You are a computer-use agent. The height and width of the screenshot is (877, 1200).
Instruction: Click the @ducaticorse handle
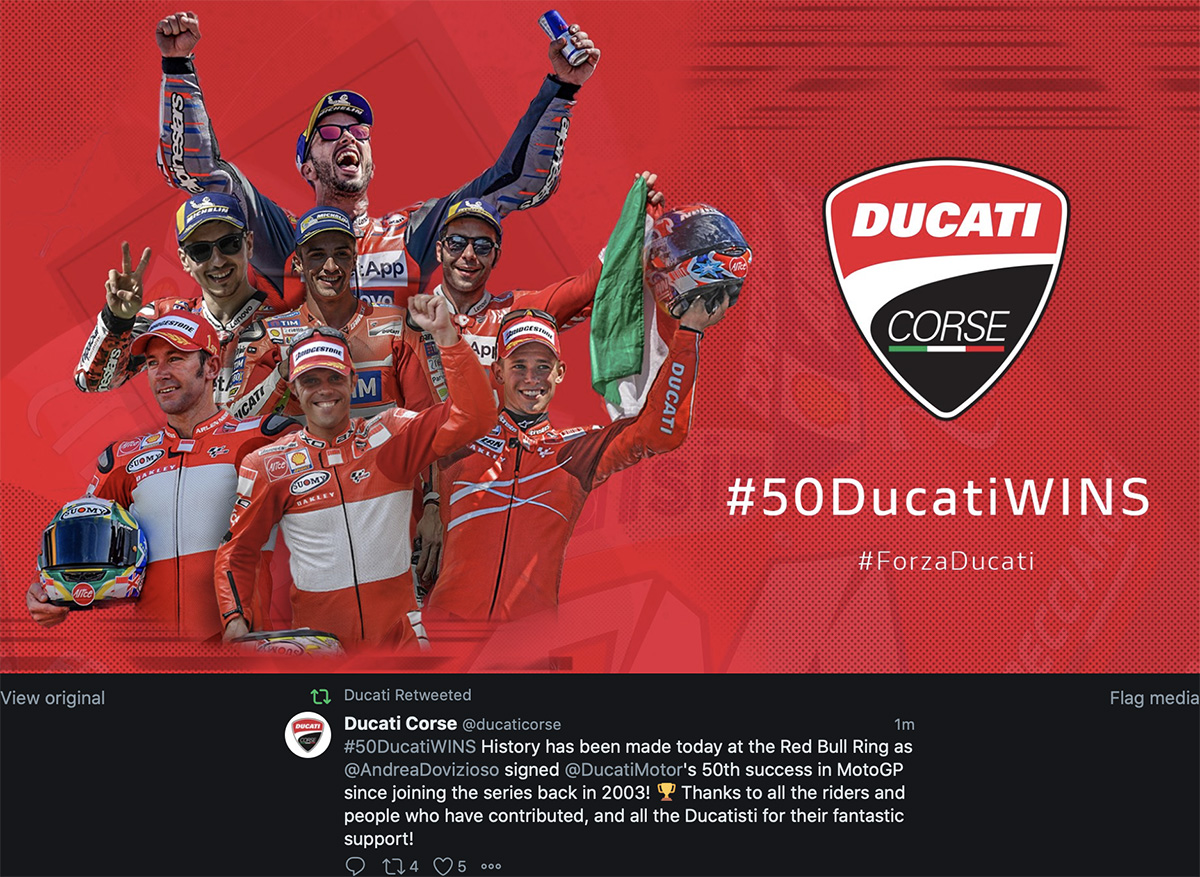pos(511,724)
